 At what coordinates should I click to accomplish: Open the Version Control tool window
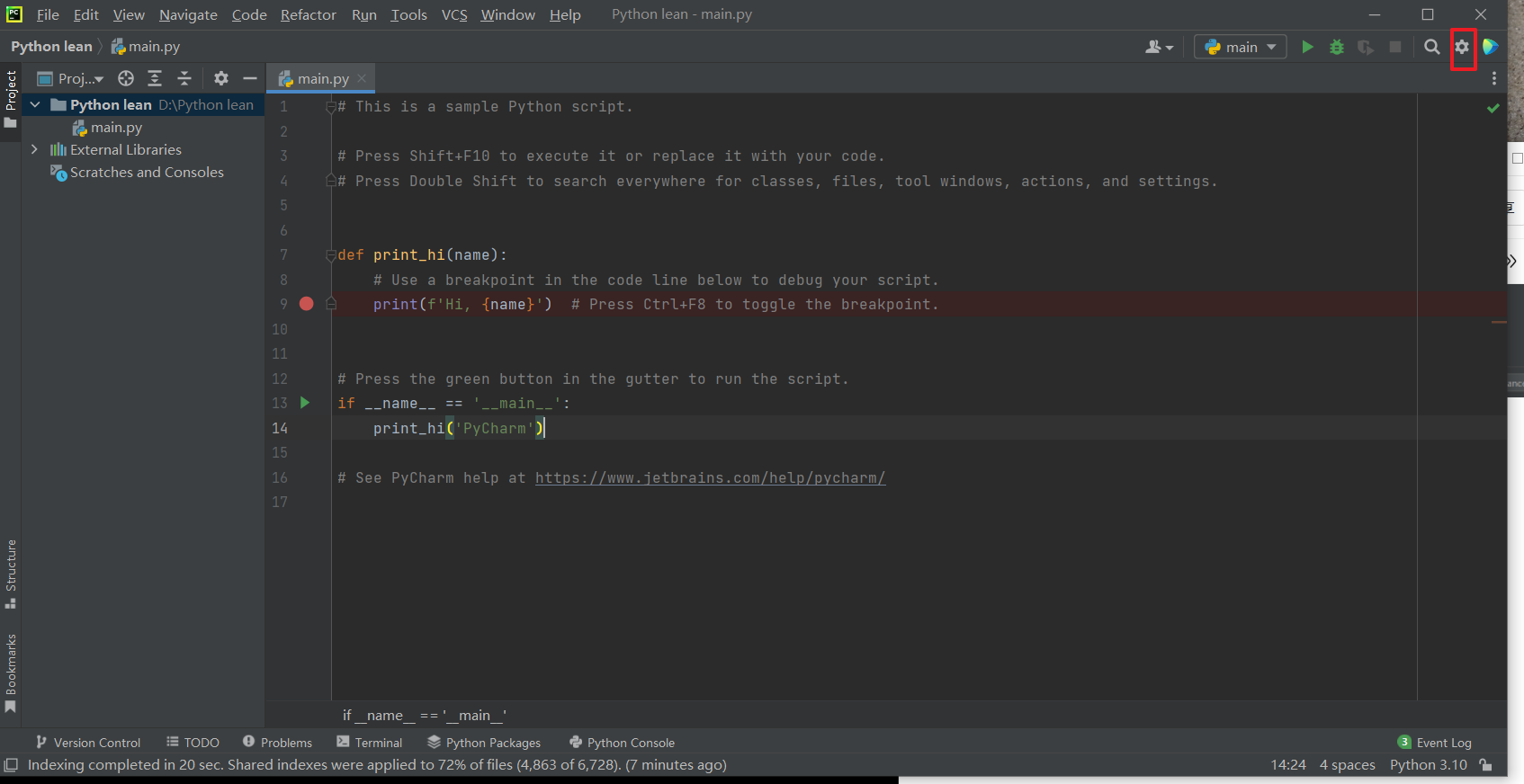88,742
